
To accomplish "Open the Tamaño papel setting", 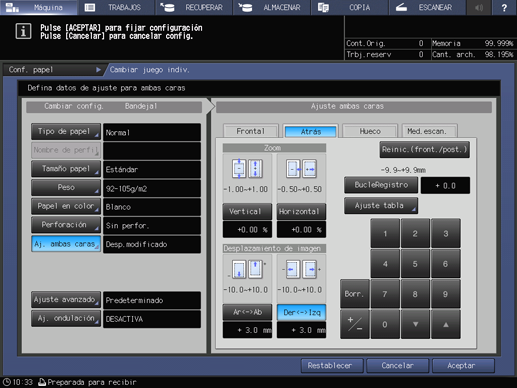I will 66,169.
